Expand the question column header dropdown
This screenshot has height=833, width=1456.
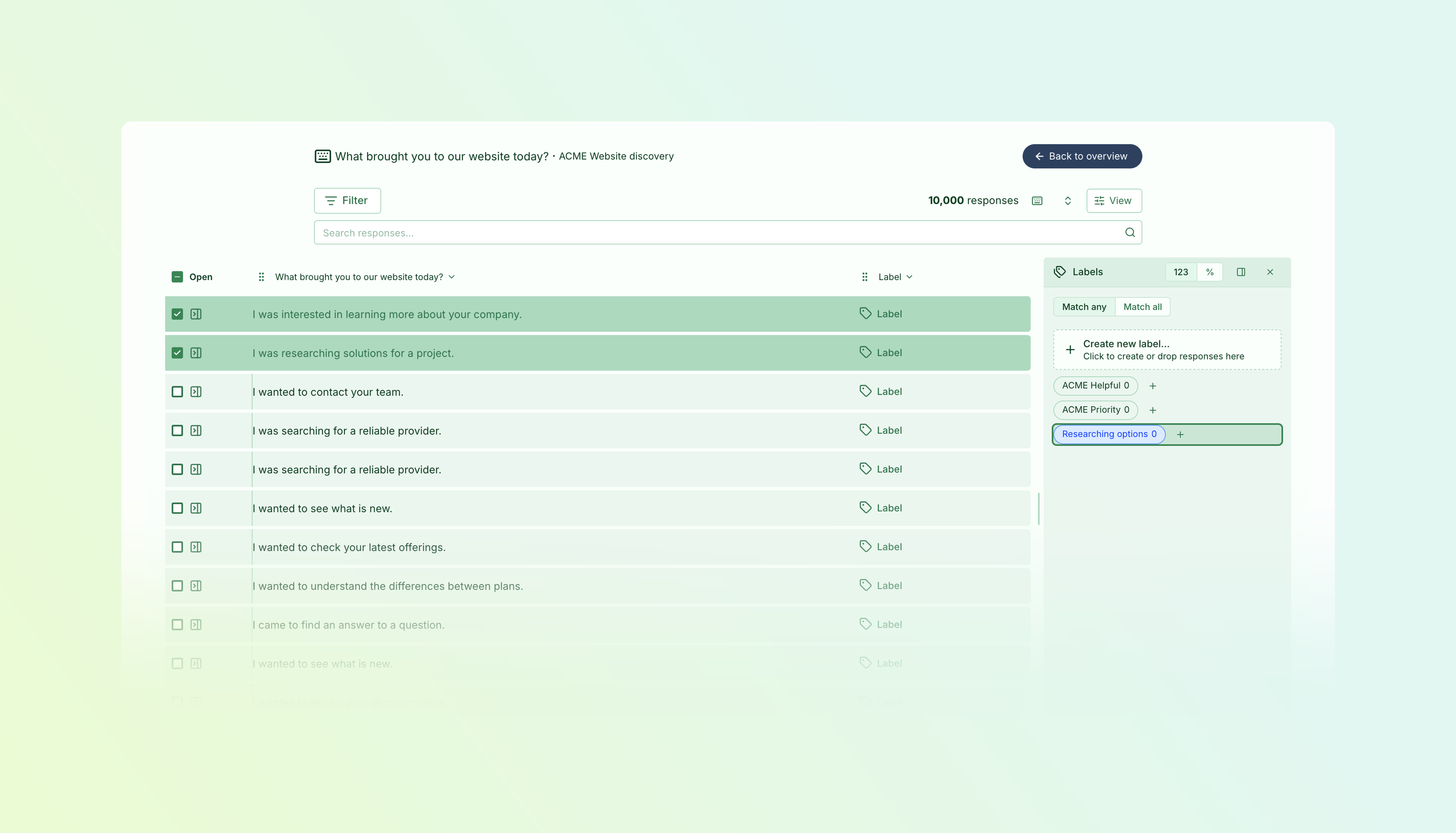451,277
